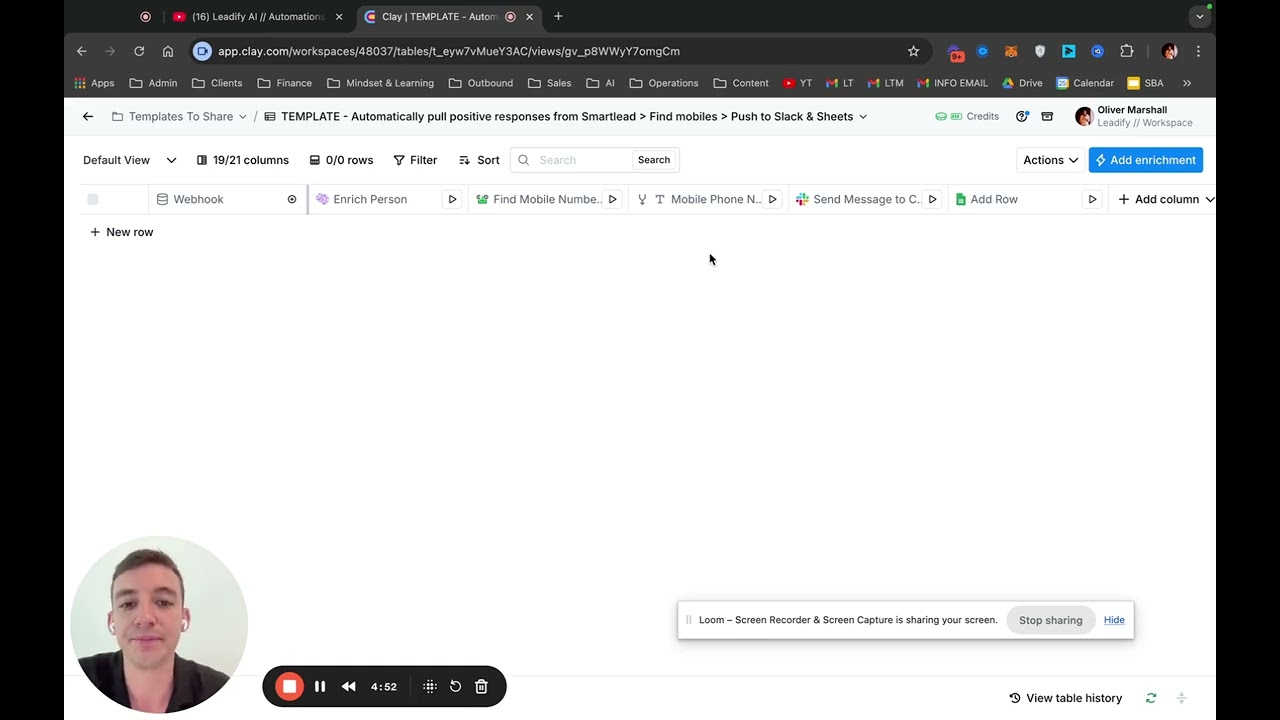Hide the Loom sharing banner
The width and height of the screenshot is (1280, 720).
coord(1114,620)
